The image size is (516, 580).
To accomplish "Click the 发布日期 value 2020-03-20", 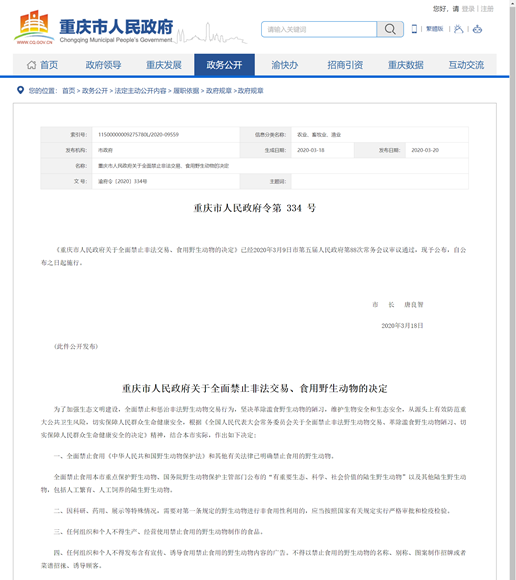I will (x=425, y=150).
